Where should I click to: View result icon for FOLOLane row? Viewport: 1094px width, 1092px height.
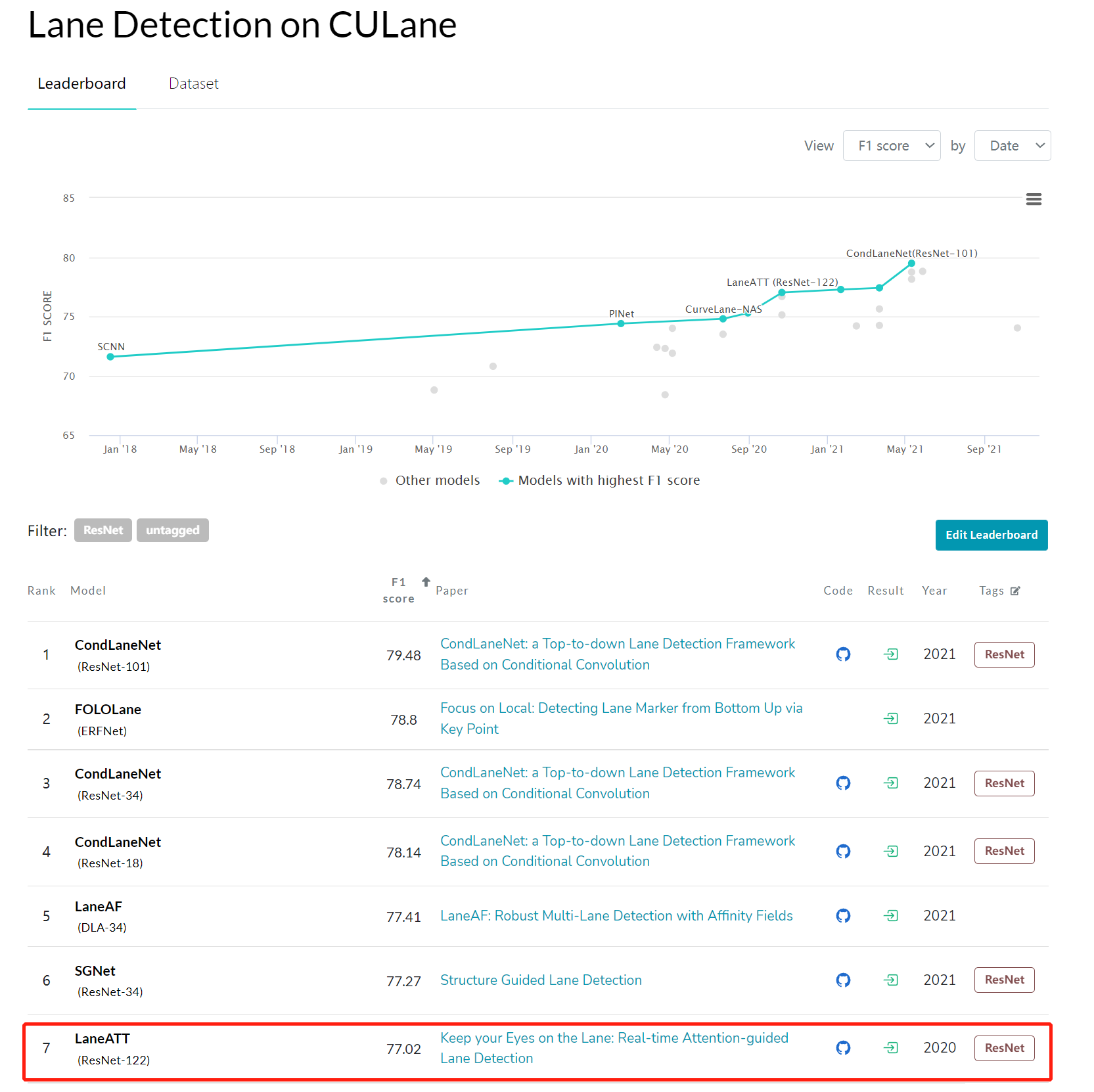pos(891,719)
